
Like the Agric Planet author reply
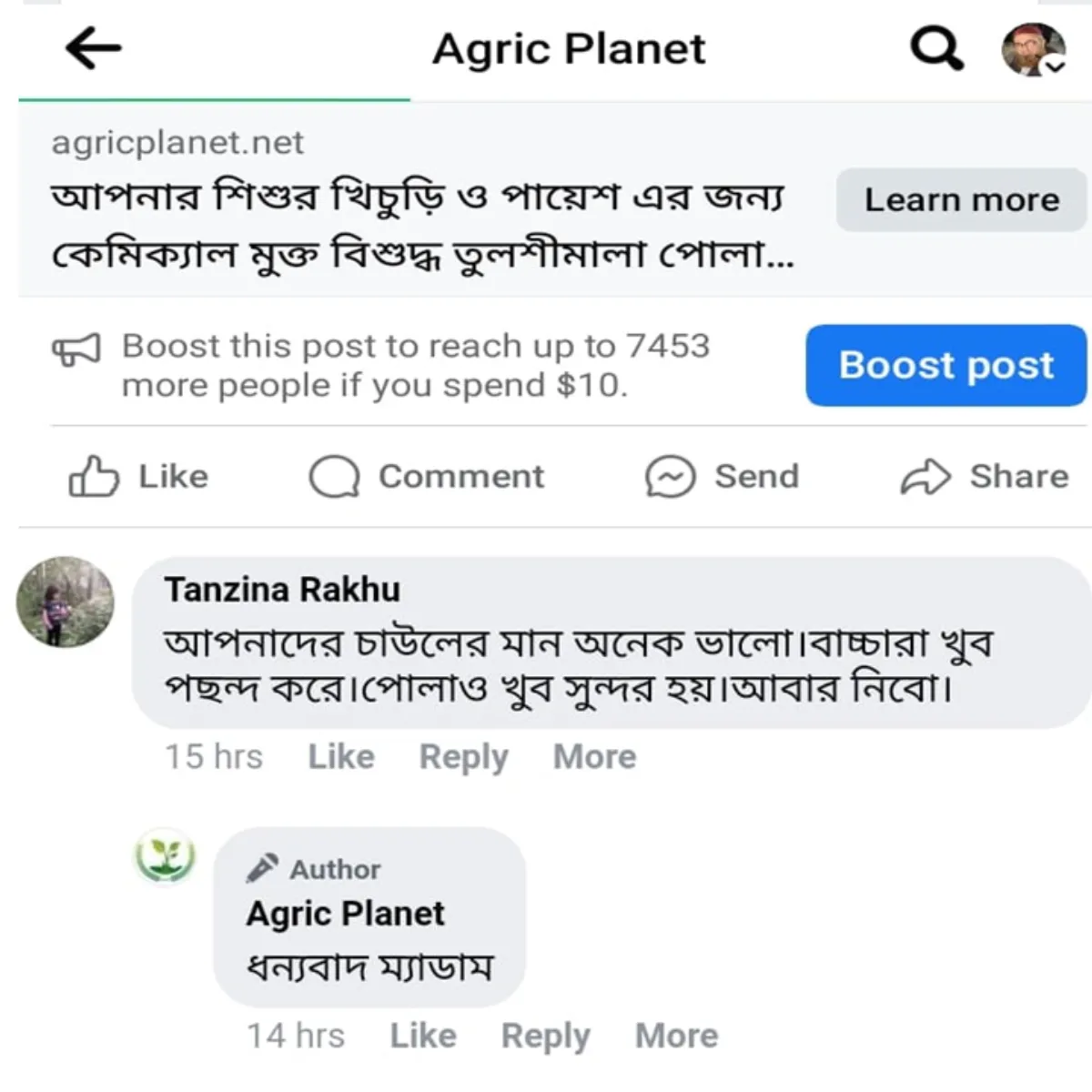(x=423, y=1036)
